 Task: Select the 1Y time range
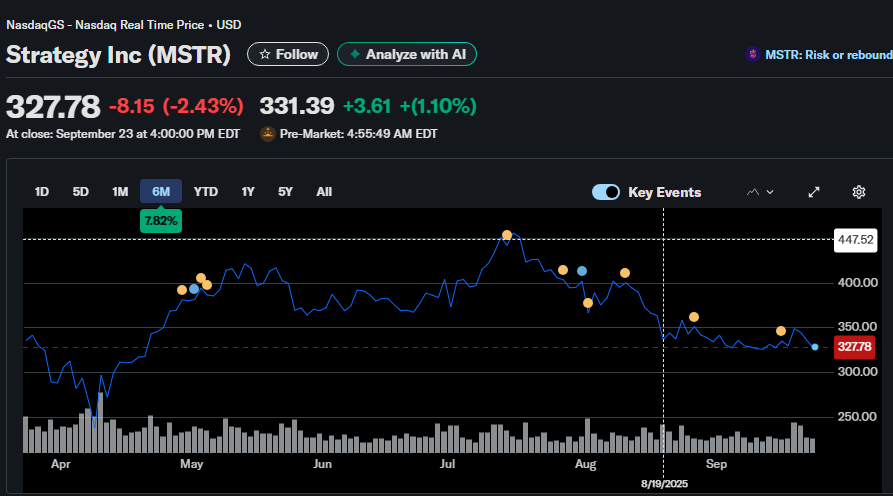(248, 192)
